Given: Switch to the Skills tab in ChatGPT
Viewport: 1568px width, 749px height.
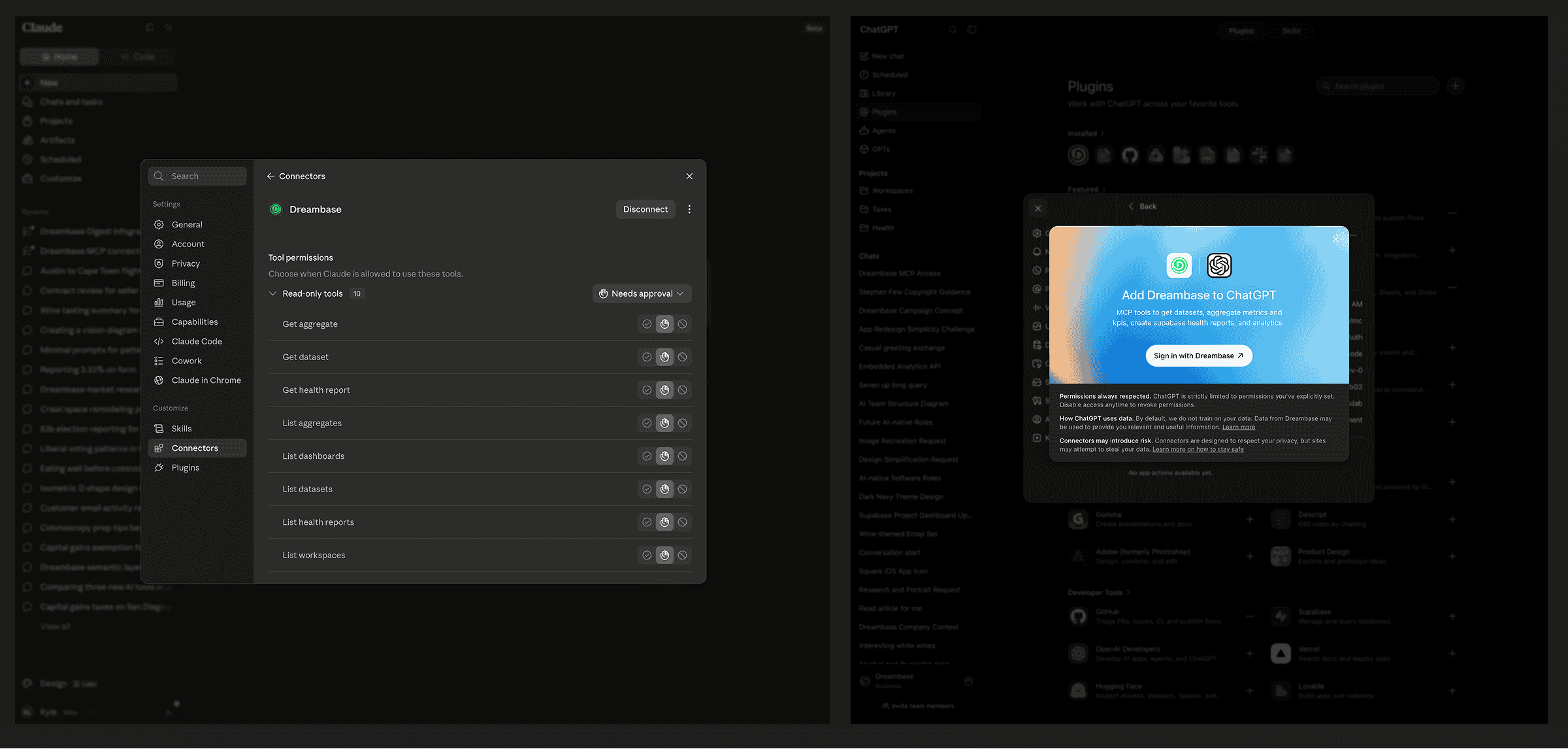Looking at the screenshot, I should click(1291, 31).
